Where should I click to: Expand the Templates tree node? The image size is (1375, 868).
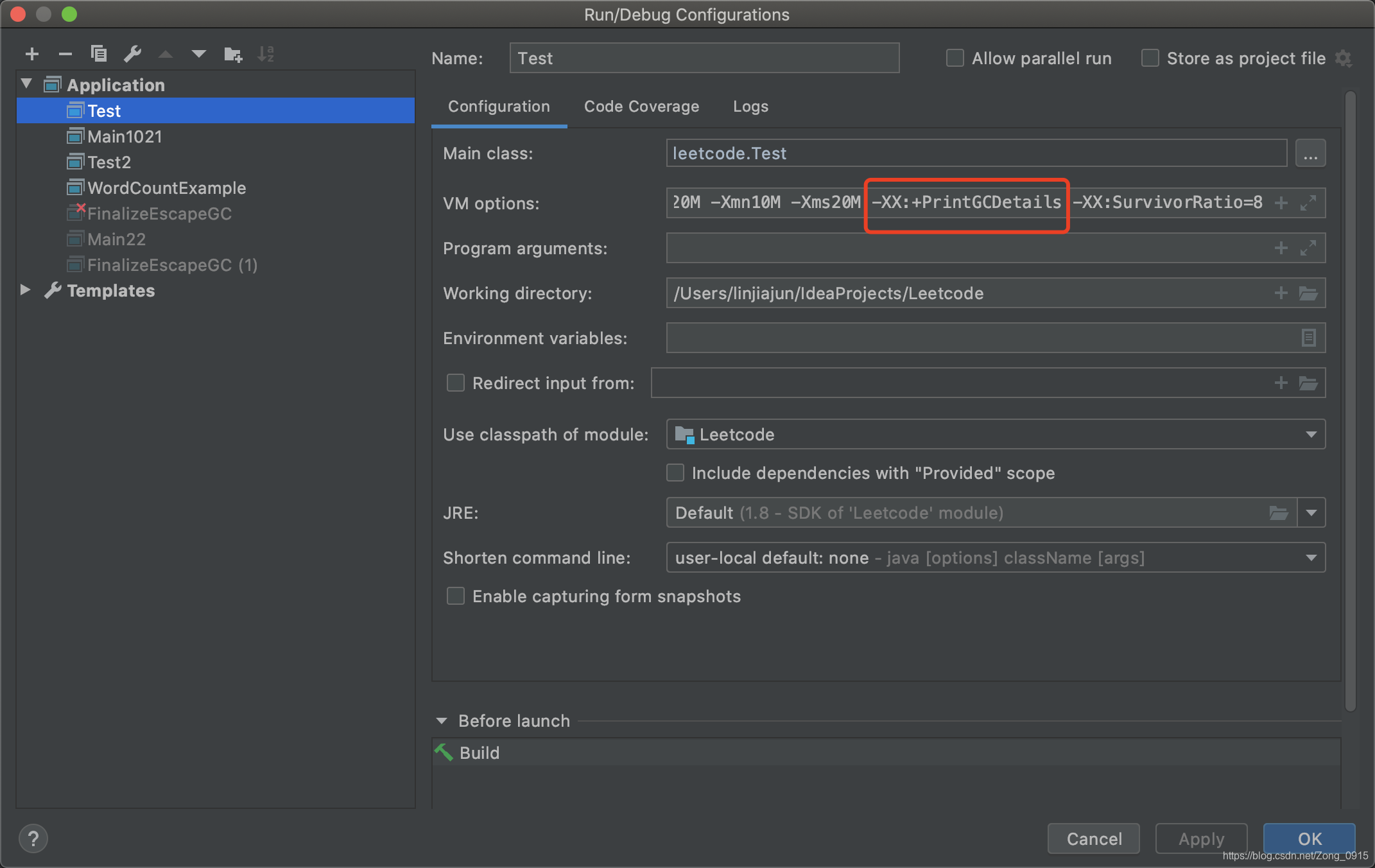pos(25,290)
